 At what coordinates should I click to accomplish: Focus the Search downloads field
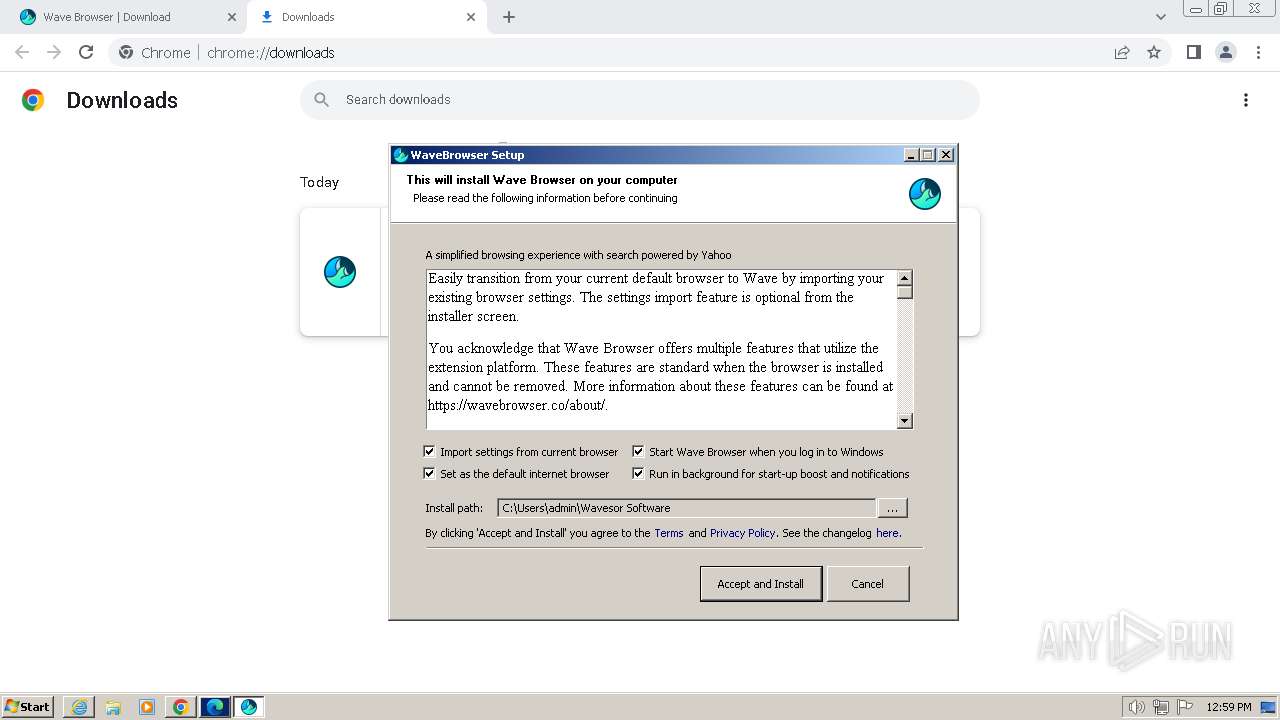click(640, 99)
